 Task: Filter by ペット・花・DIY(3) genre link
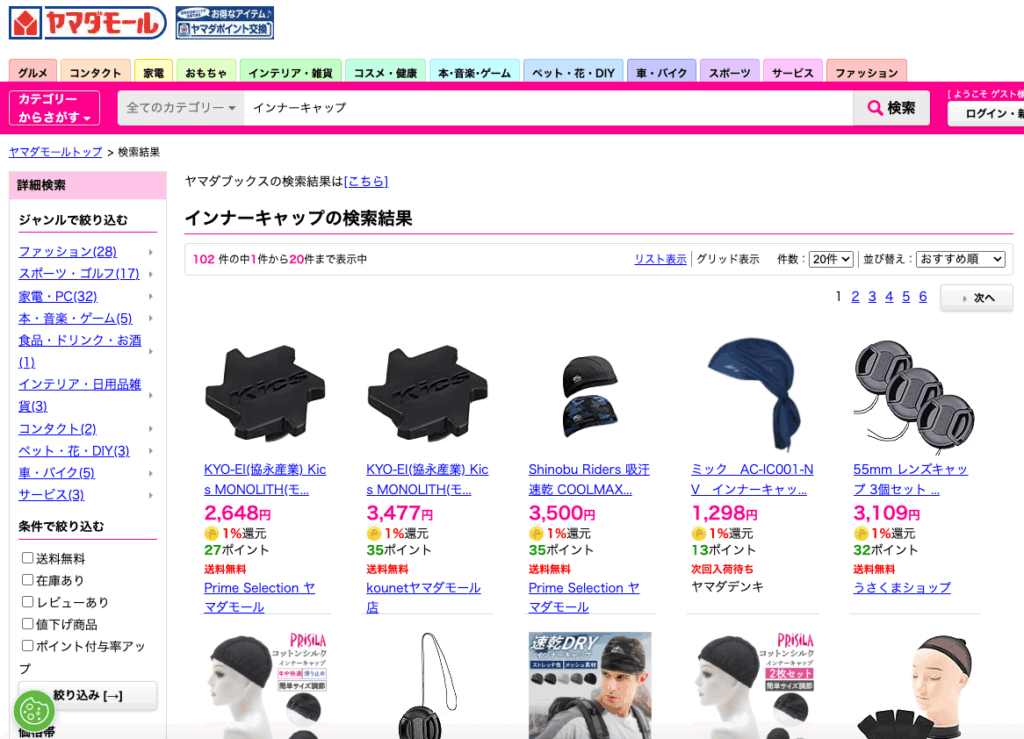pyautogui.click(x=74, y=450)
